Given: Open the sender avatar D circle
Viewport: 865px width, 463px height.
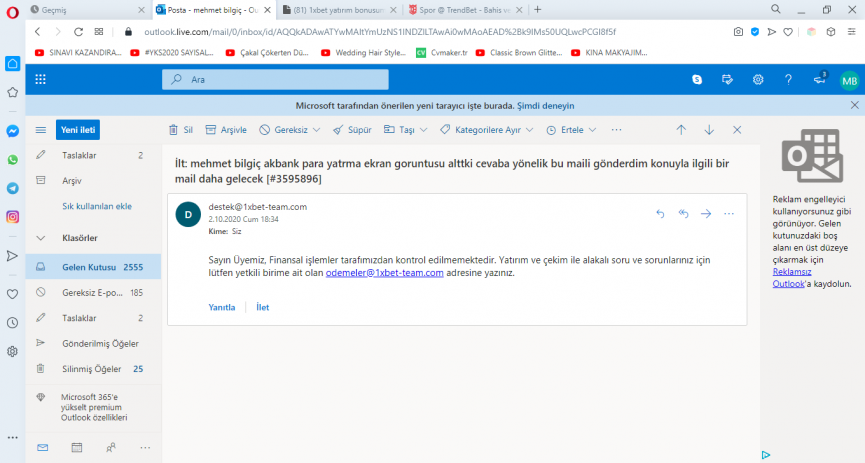Looking at the screenshot, I should tap(188, 215).
